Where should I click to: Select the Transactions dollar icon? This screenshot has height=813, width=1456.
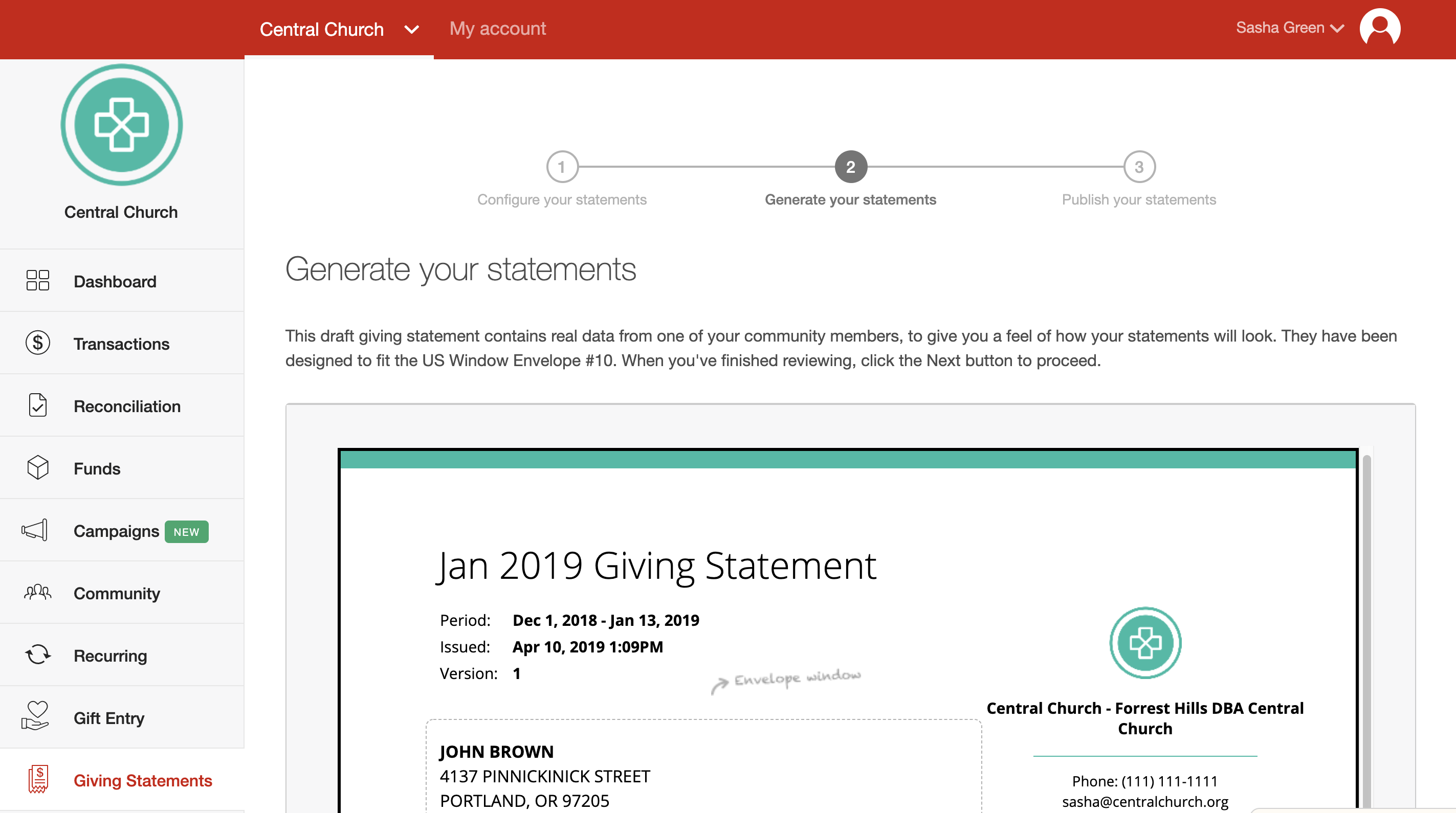click(x=37, y=343)
